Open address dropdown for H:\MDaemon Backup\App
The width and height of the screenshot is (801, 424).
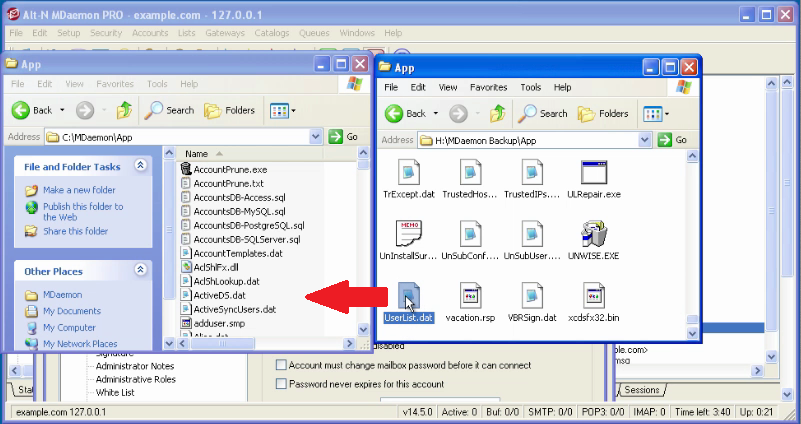click(x=645, y=140)
